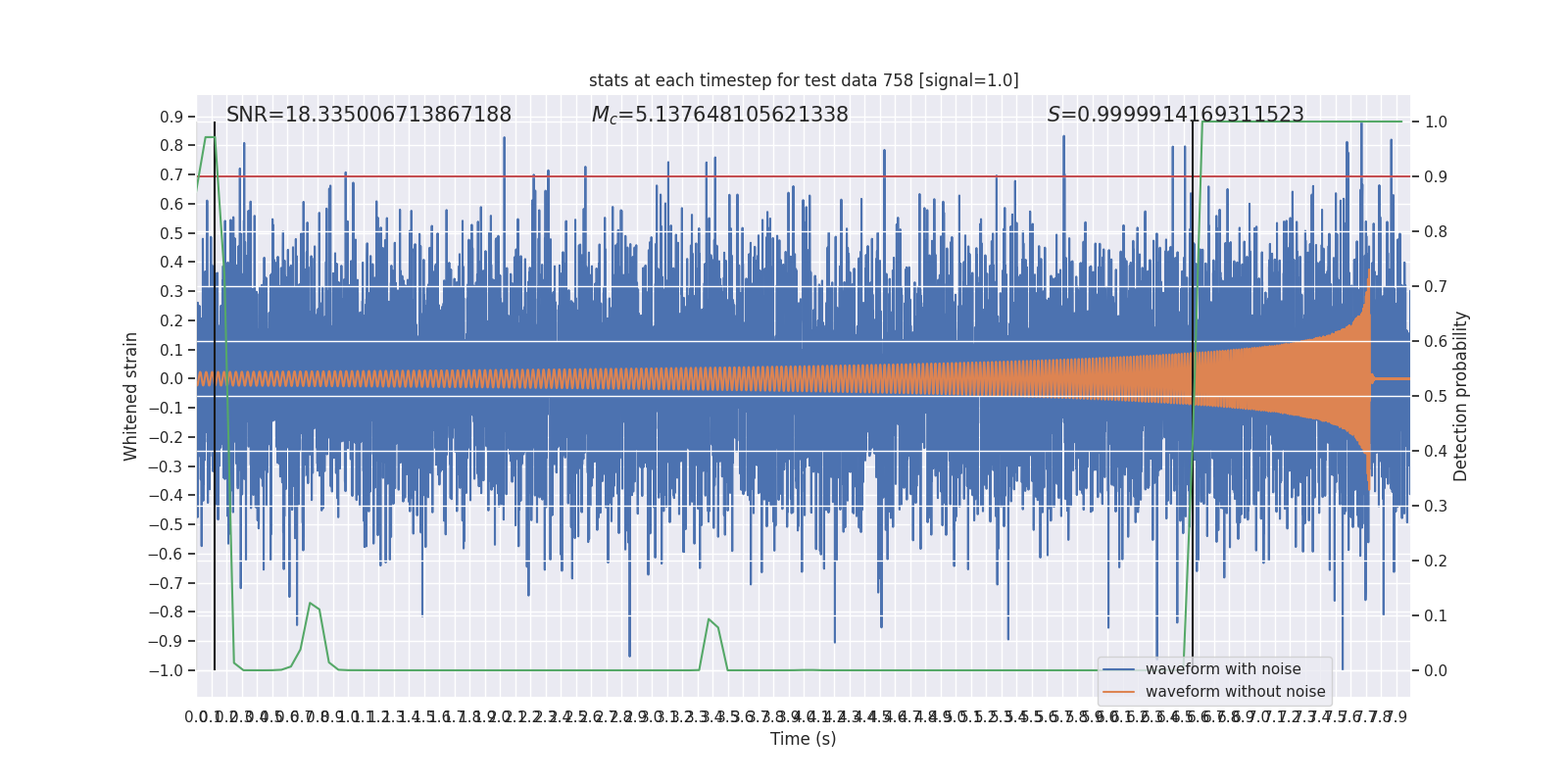Click the −0.8 strain tick label

click(x=166, y=612)
